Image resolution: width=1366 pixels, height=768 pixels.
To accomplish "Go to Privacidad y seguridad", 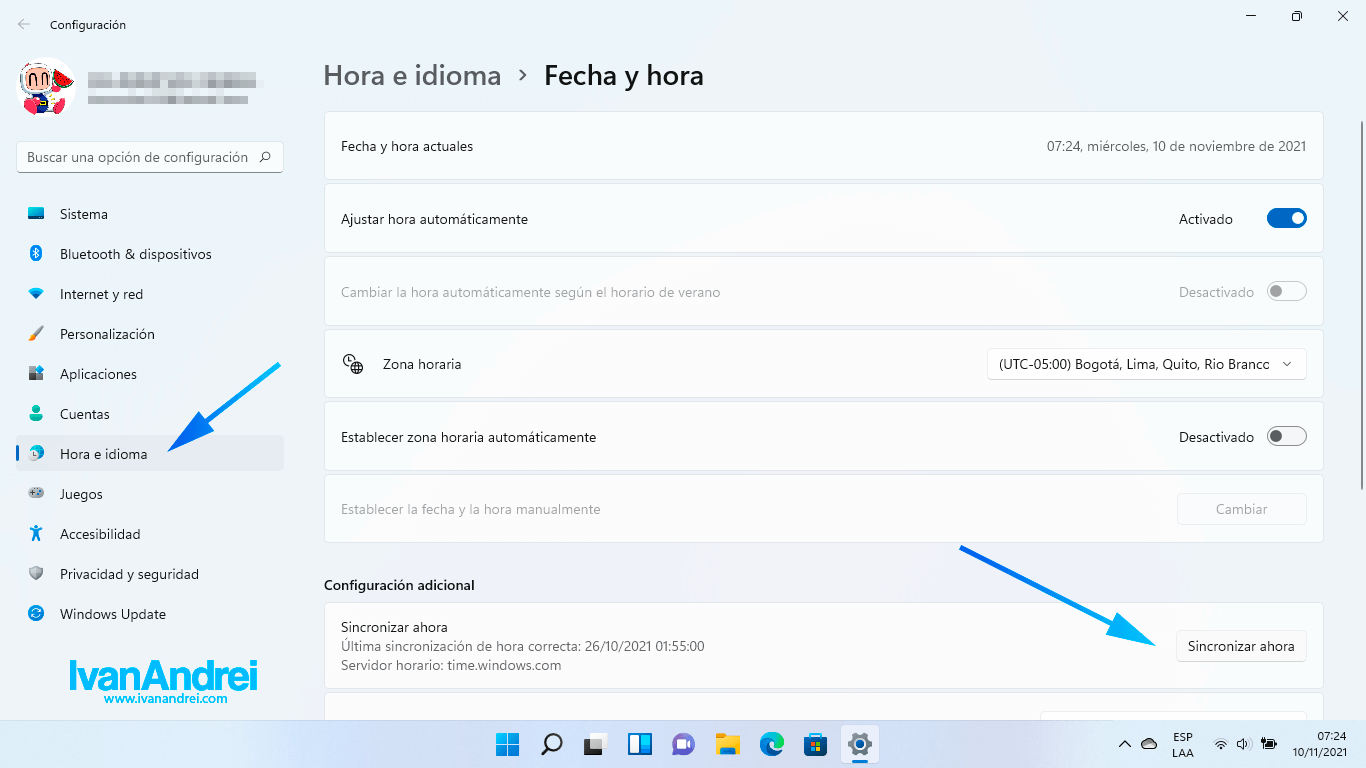I will click(150, 574).
